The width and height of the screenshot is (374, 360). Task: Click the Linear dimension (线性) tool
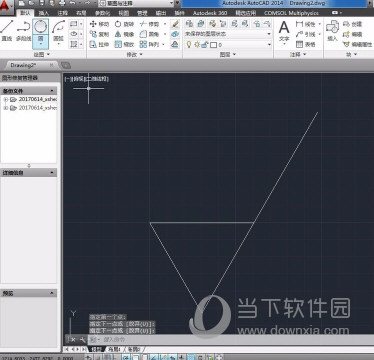coord(306,24)
